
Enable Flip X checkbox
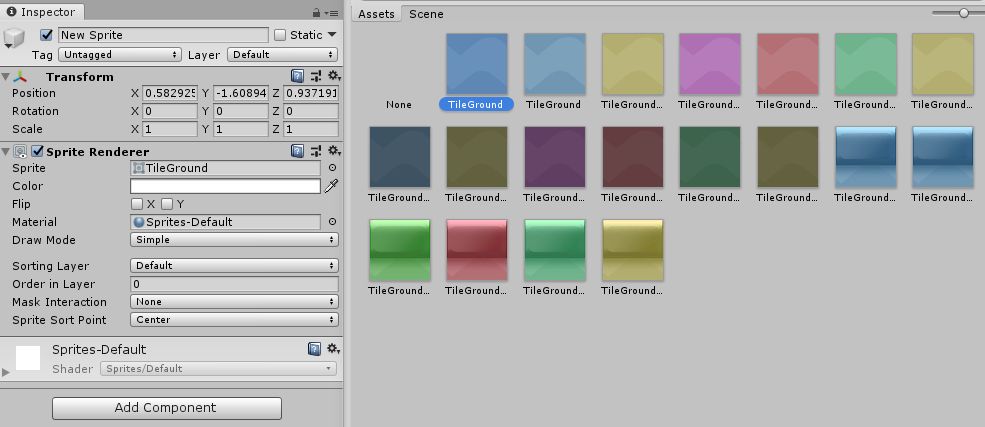pos(136,204)
